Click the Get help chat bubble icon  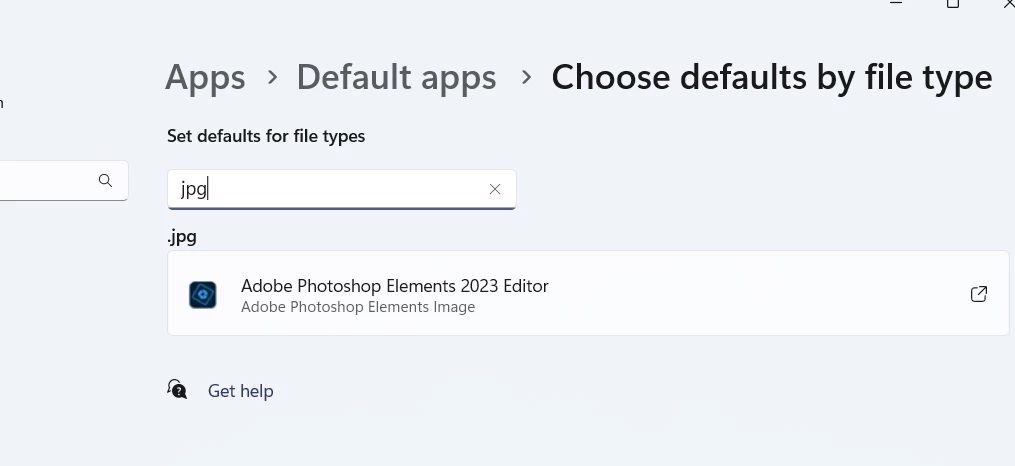177,389
